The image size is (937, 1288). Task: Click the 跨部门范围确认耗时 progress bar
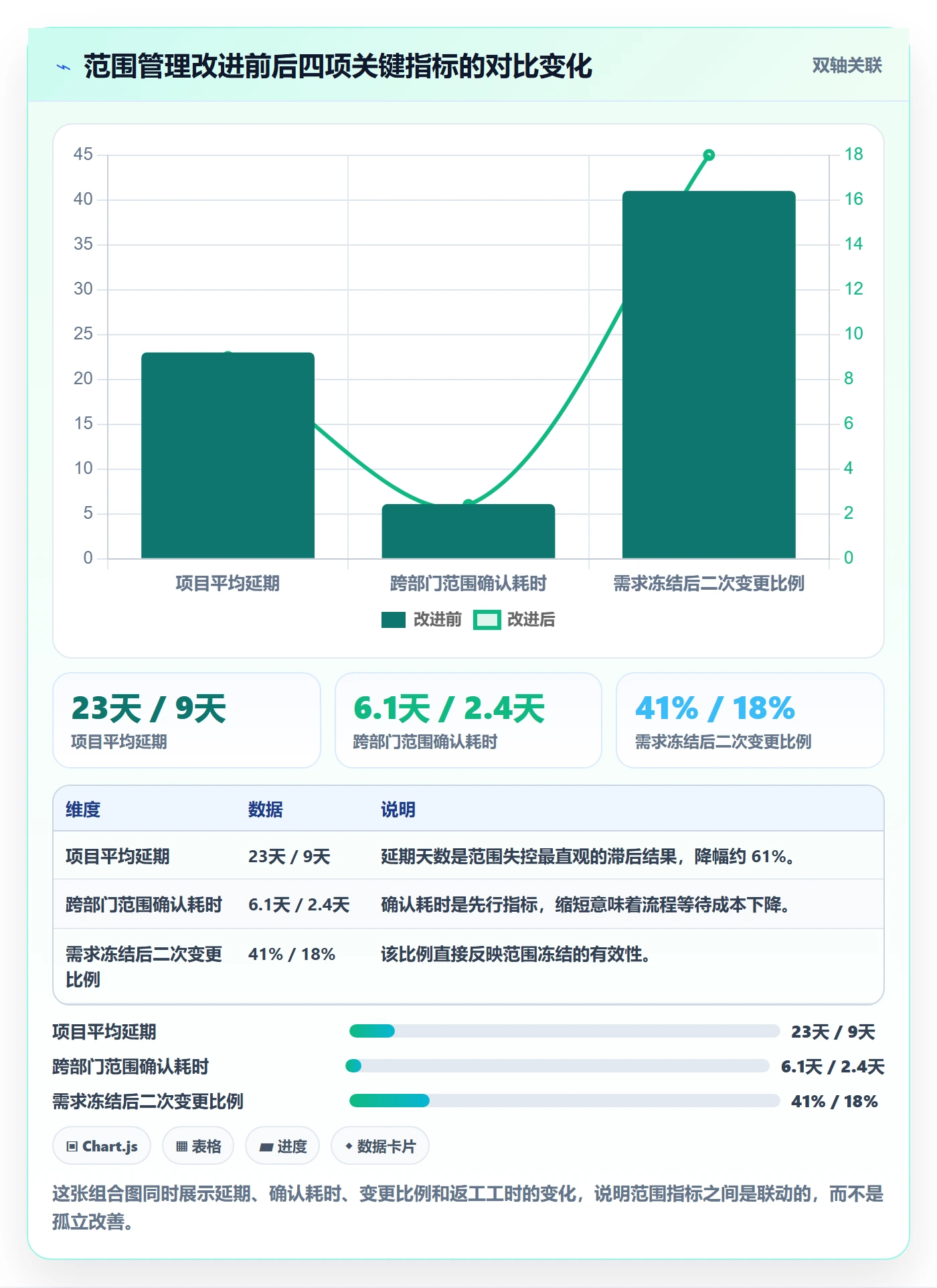(x=558, y=1066)
